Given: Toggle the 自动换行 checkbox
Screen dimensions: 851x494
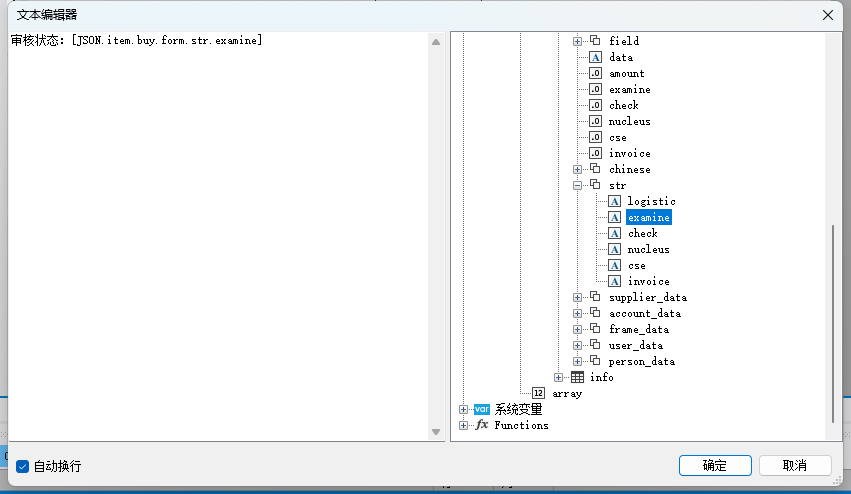Looking at the screenshot, I should coord(23,466).
